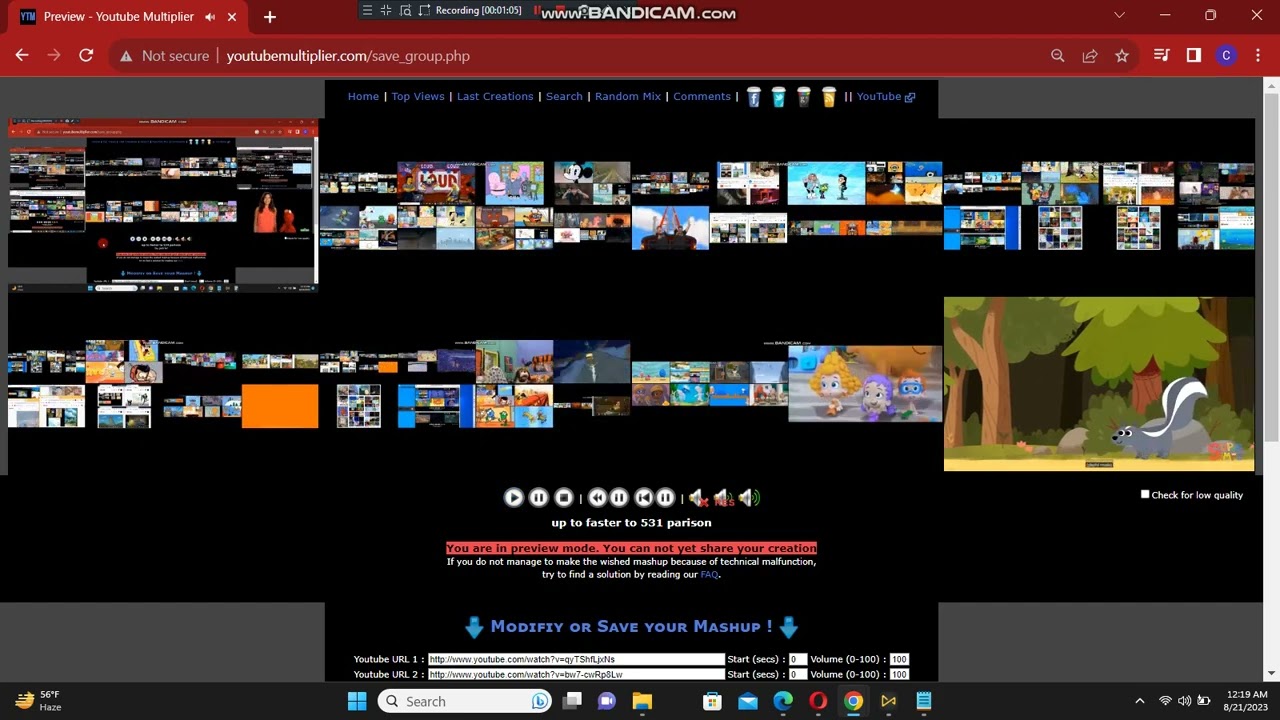Open the tab search dropdown chevron

(x=1119, y=15)
